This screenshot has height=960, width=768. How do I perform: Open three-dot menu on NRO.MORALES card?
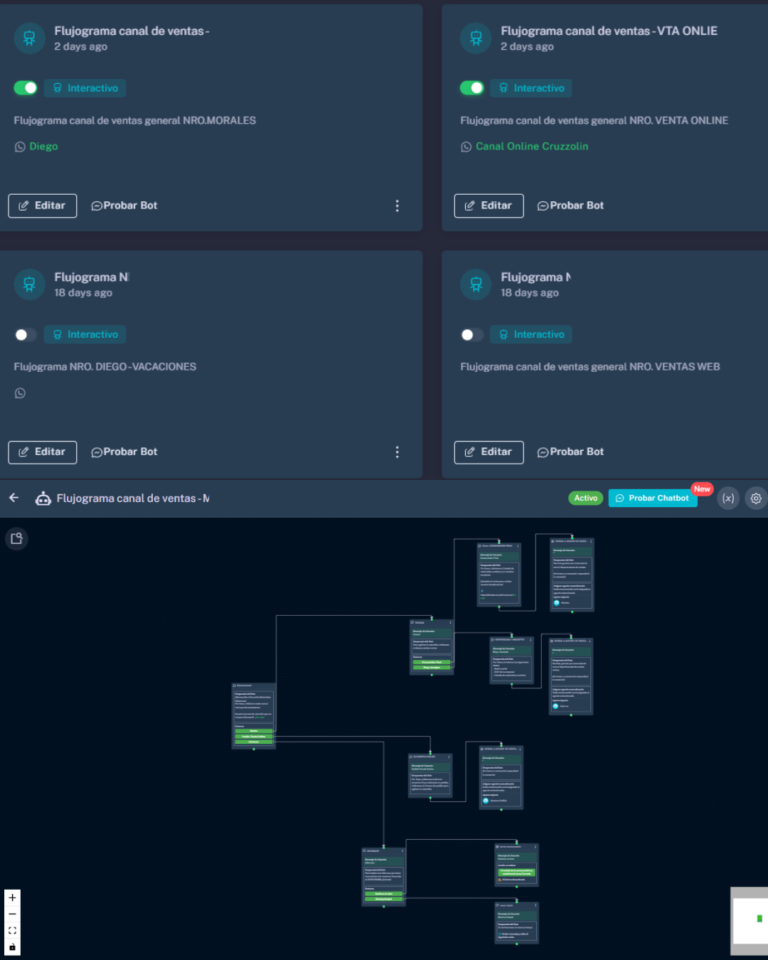point(397,206)
